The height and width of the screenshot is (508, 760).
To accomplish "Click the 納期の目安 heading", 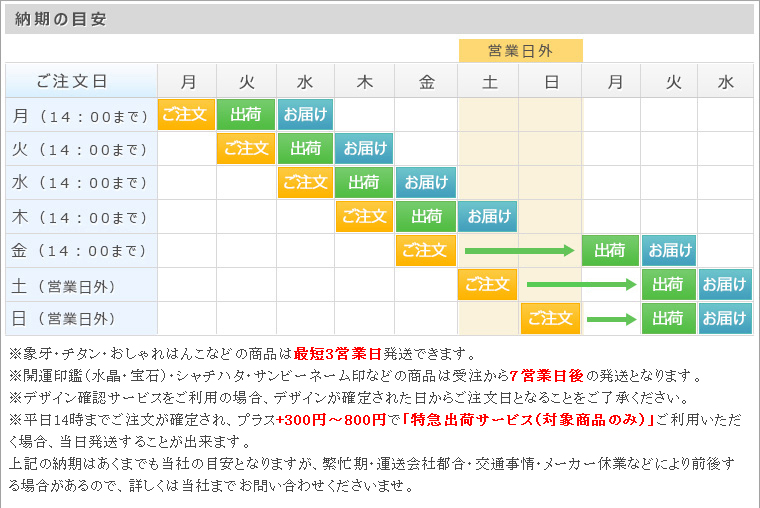I will 60,19.
